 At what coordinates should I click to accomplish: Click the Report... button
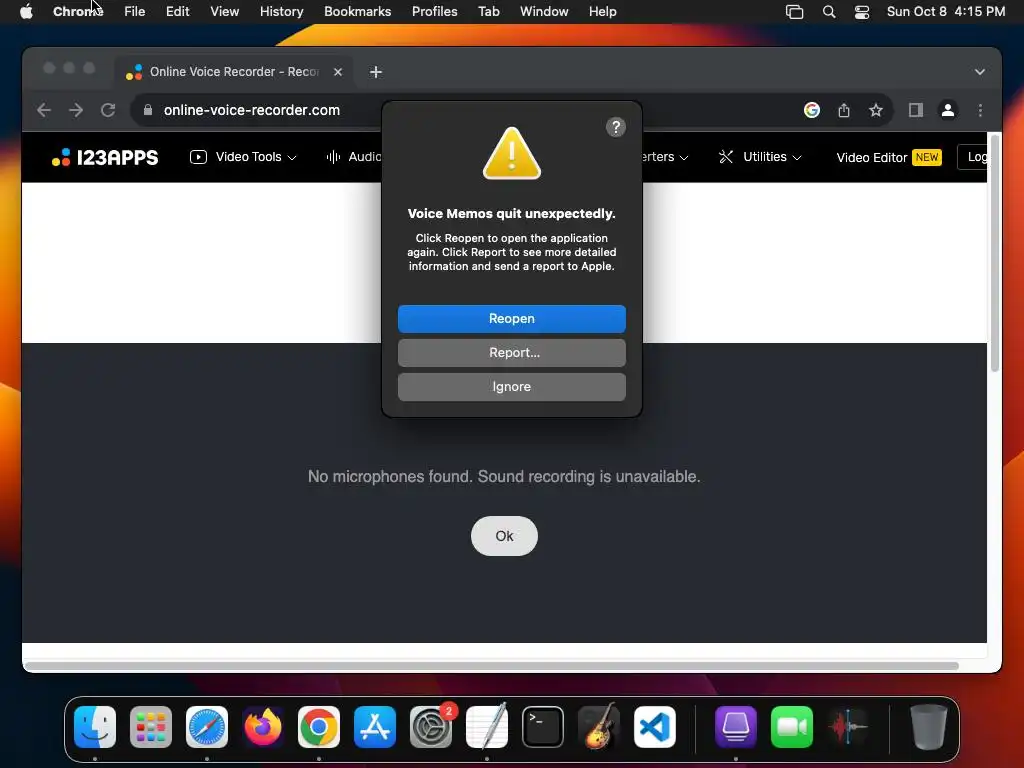click(x=511, y=353)
